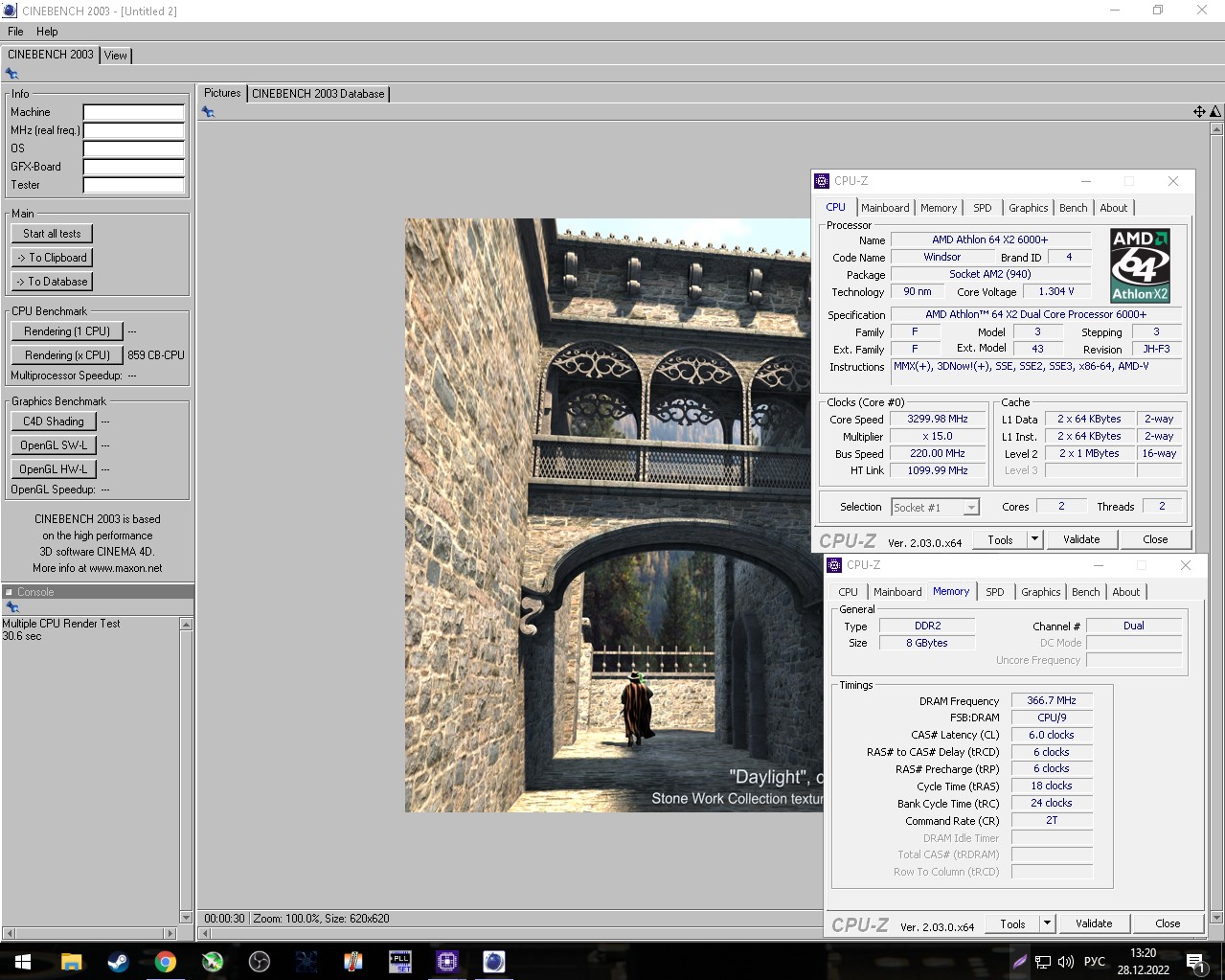The height and width of the screenshot is (980, 1225).
Task: Click the GFX-Board input field
Action: pos(133,167)
